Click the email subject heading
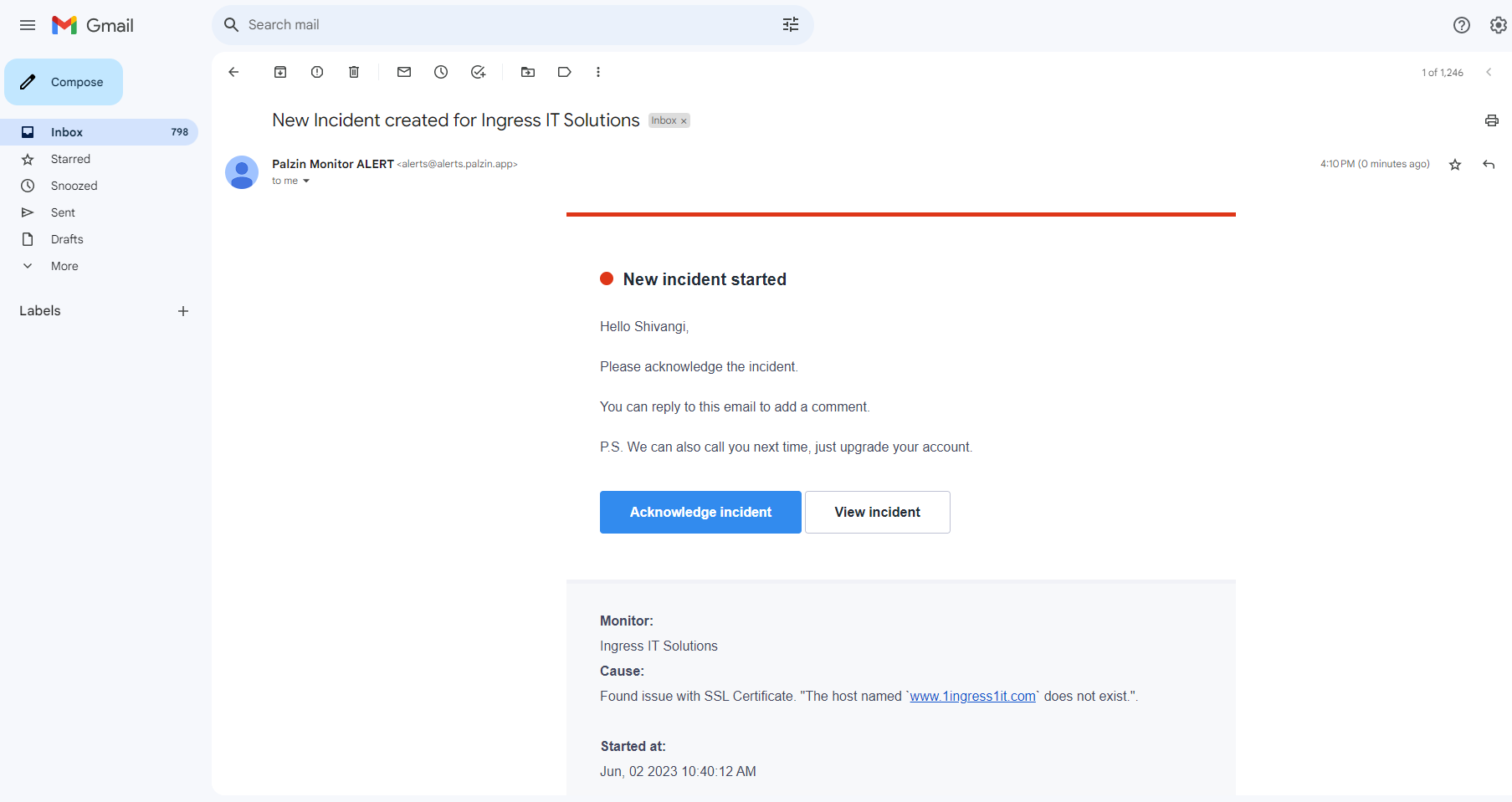 tap(456, 120)
